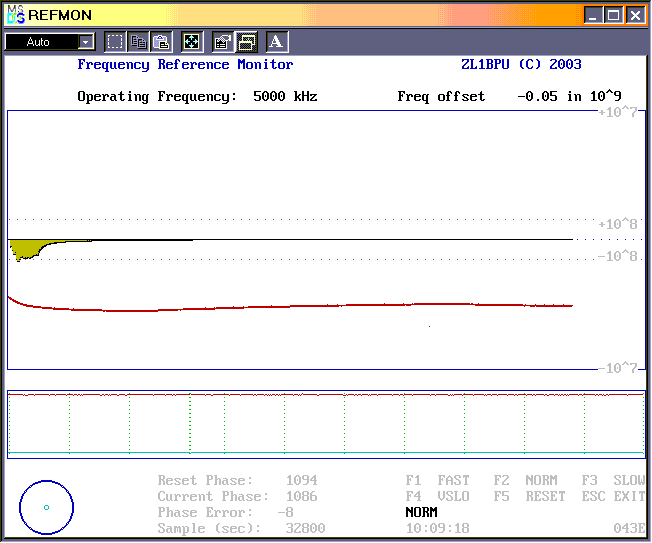Click the F3 SLOW mode label
This screenshot has height=543, width=652.
coord(613,481)
